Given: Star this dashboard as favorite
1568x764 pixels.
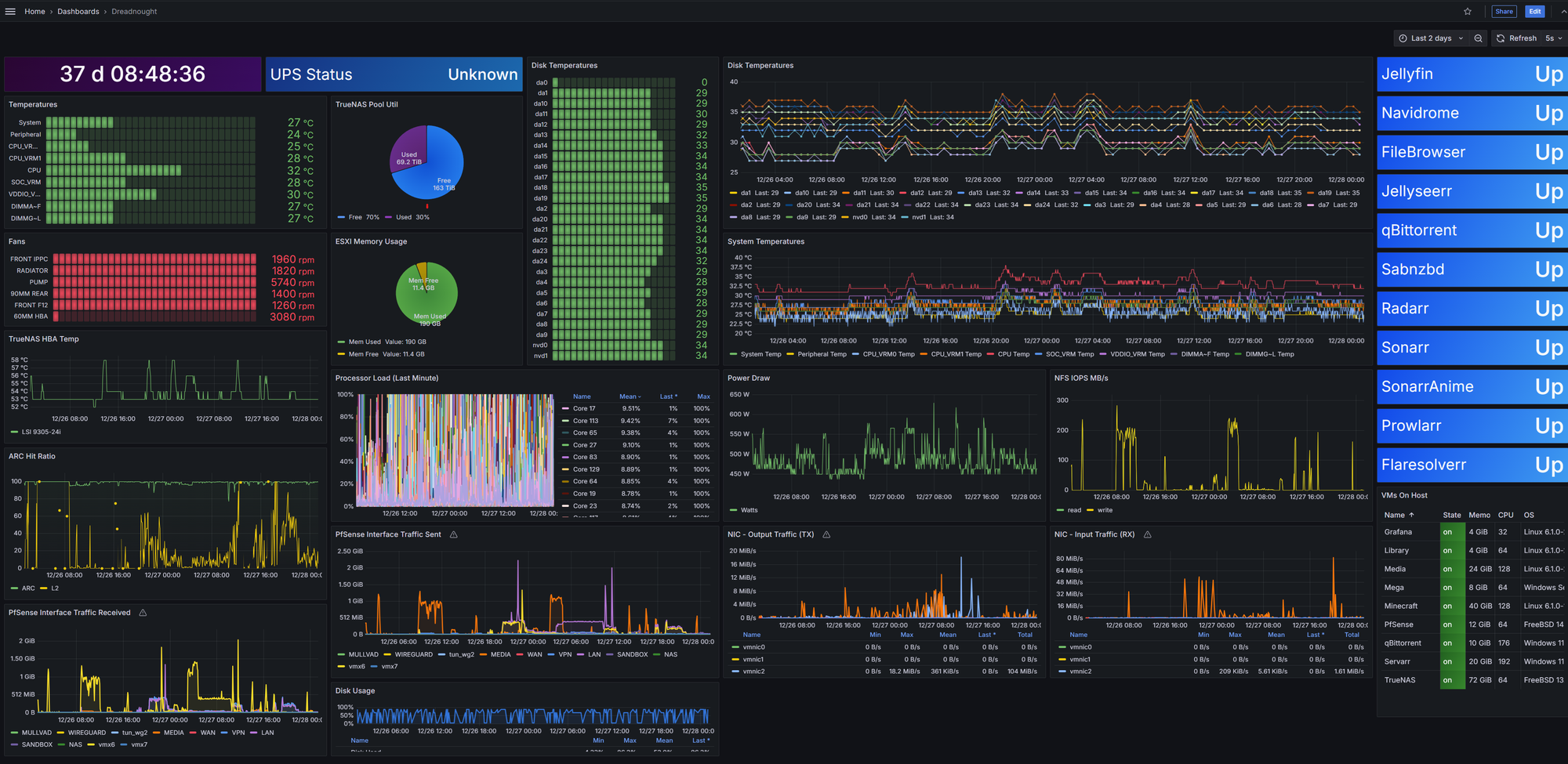Looking at the screenshot, I should coord(1468,12).
